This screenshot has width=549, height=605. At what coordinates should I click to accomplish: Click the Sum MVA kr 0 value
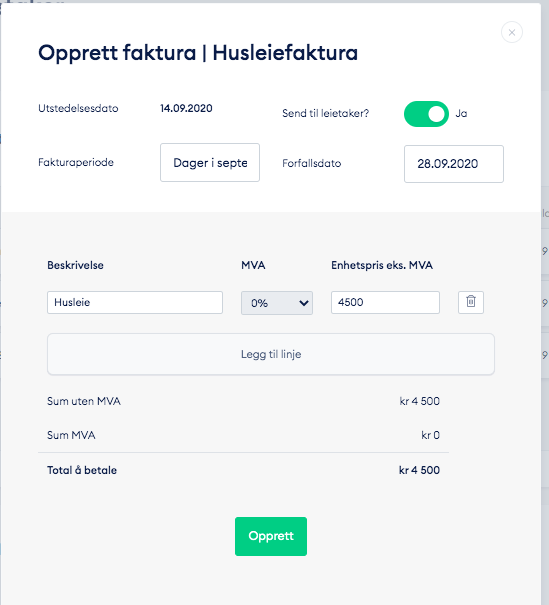pos(431,435)
